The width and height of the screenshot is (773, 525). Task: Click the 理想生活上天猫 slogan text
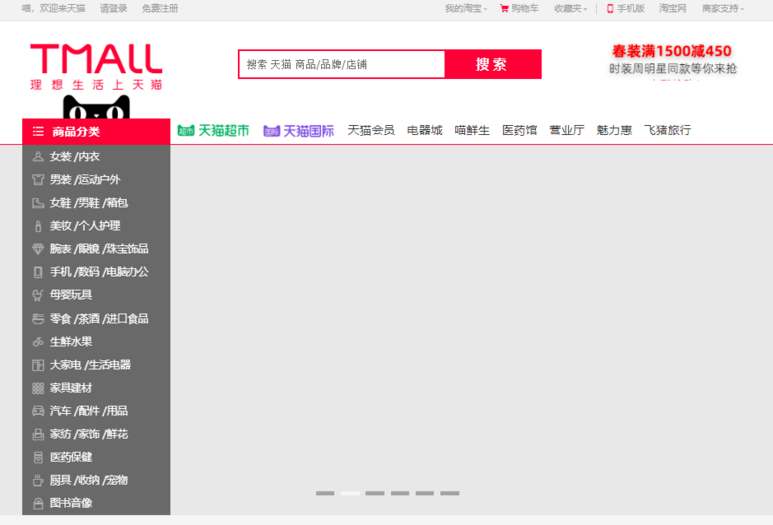(x=96, y=85)
